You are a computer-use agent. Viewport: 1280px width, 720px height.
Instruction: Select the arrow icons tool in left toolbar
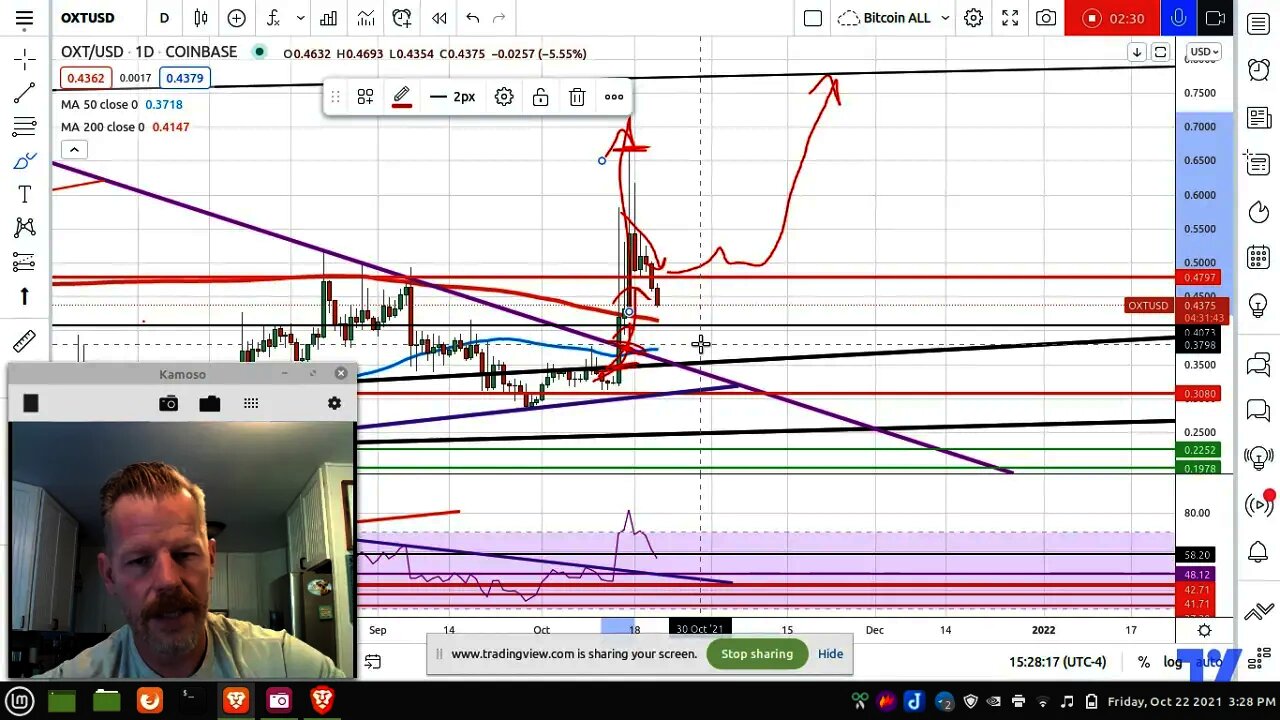tap(25, 296)
